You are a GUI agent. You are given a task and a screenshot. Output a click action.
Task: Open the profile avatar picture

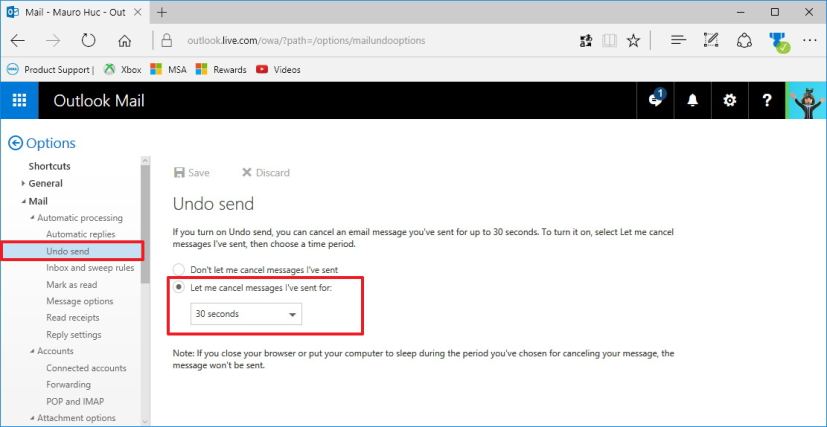(807, 100)
